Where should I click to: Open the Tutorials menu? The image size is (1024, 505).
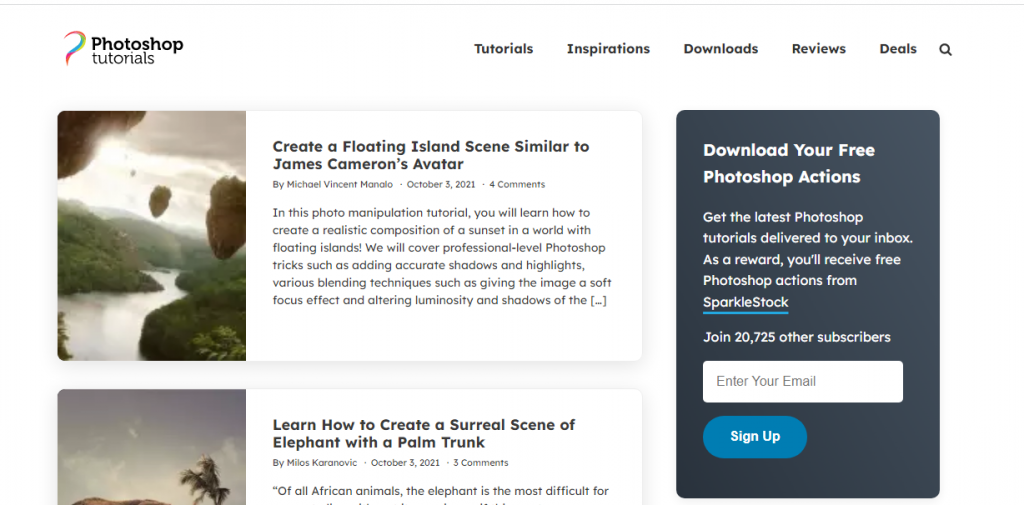(503, 49)
